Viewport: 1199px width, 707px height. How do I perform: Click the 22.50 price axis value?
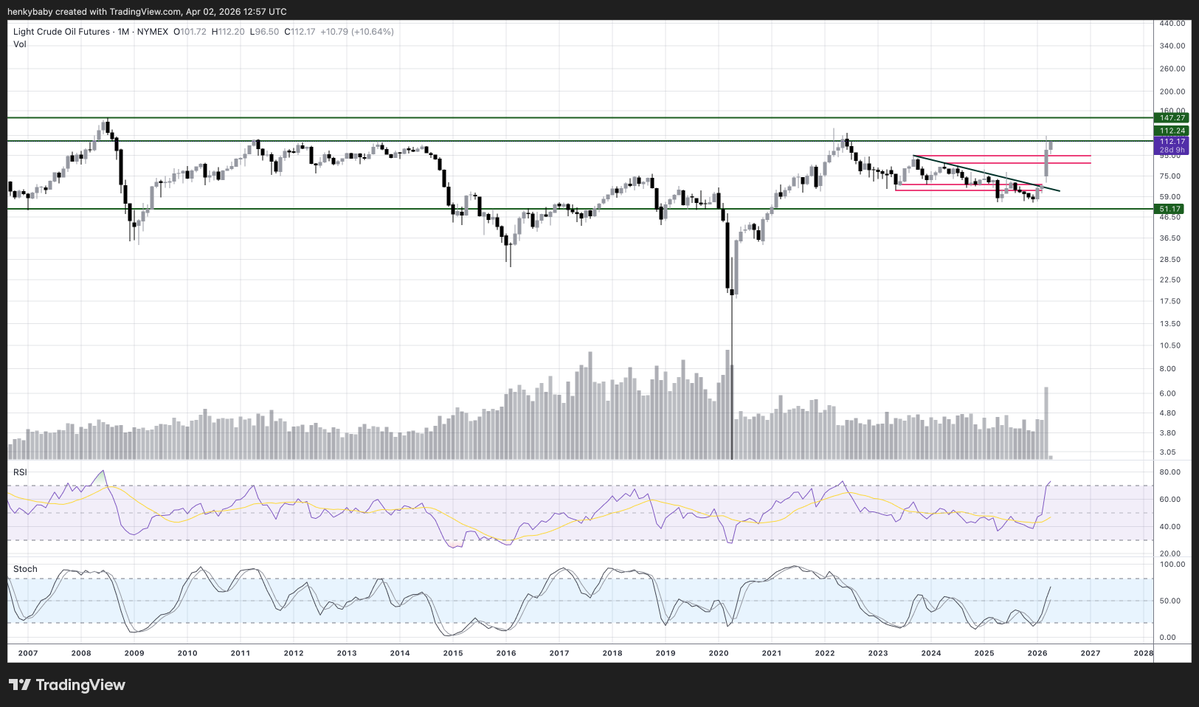[x=1171, y=280]
